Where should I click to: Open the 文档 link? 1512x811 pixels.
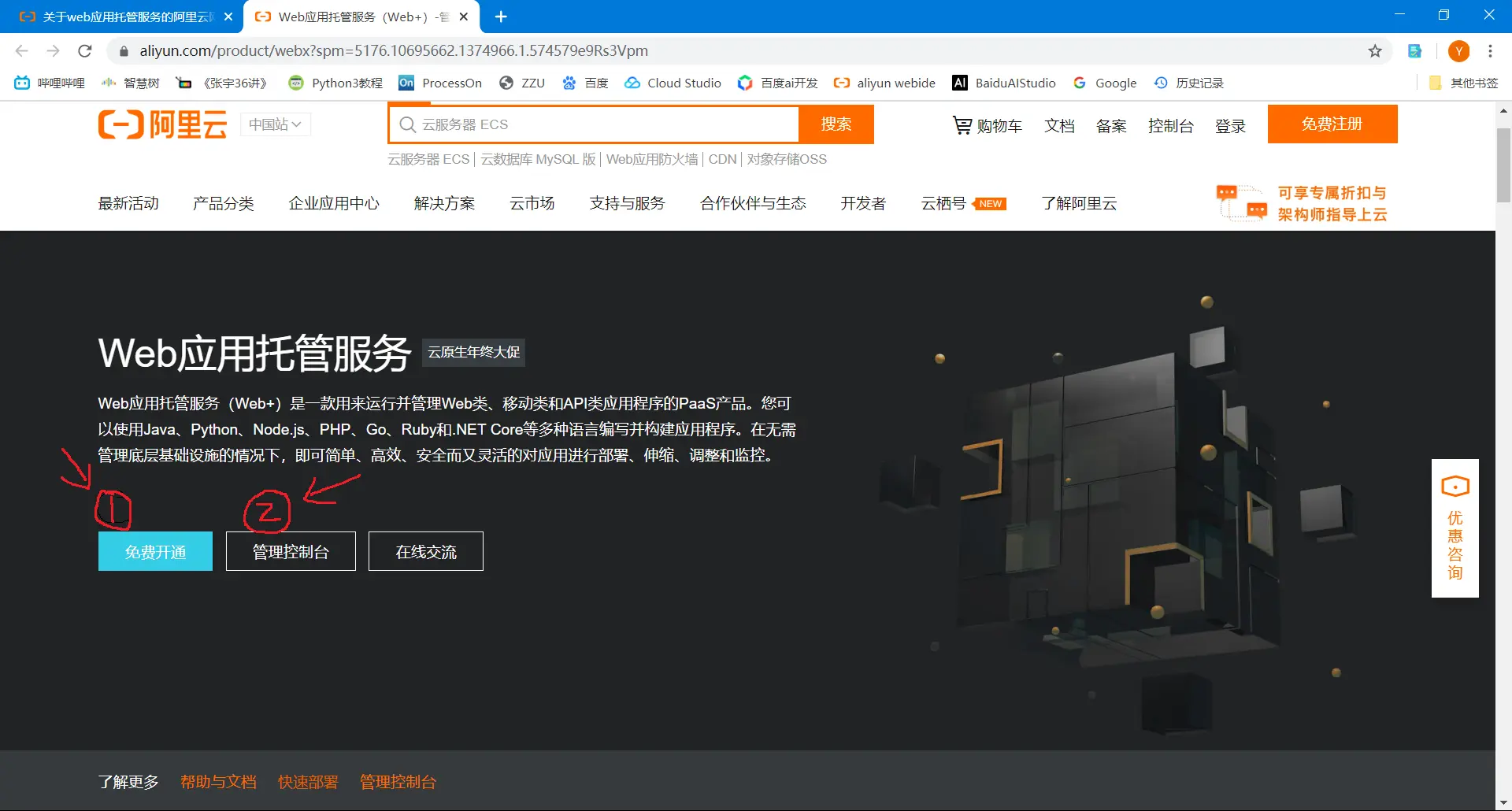coord(1059,126)
